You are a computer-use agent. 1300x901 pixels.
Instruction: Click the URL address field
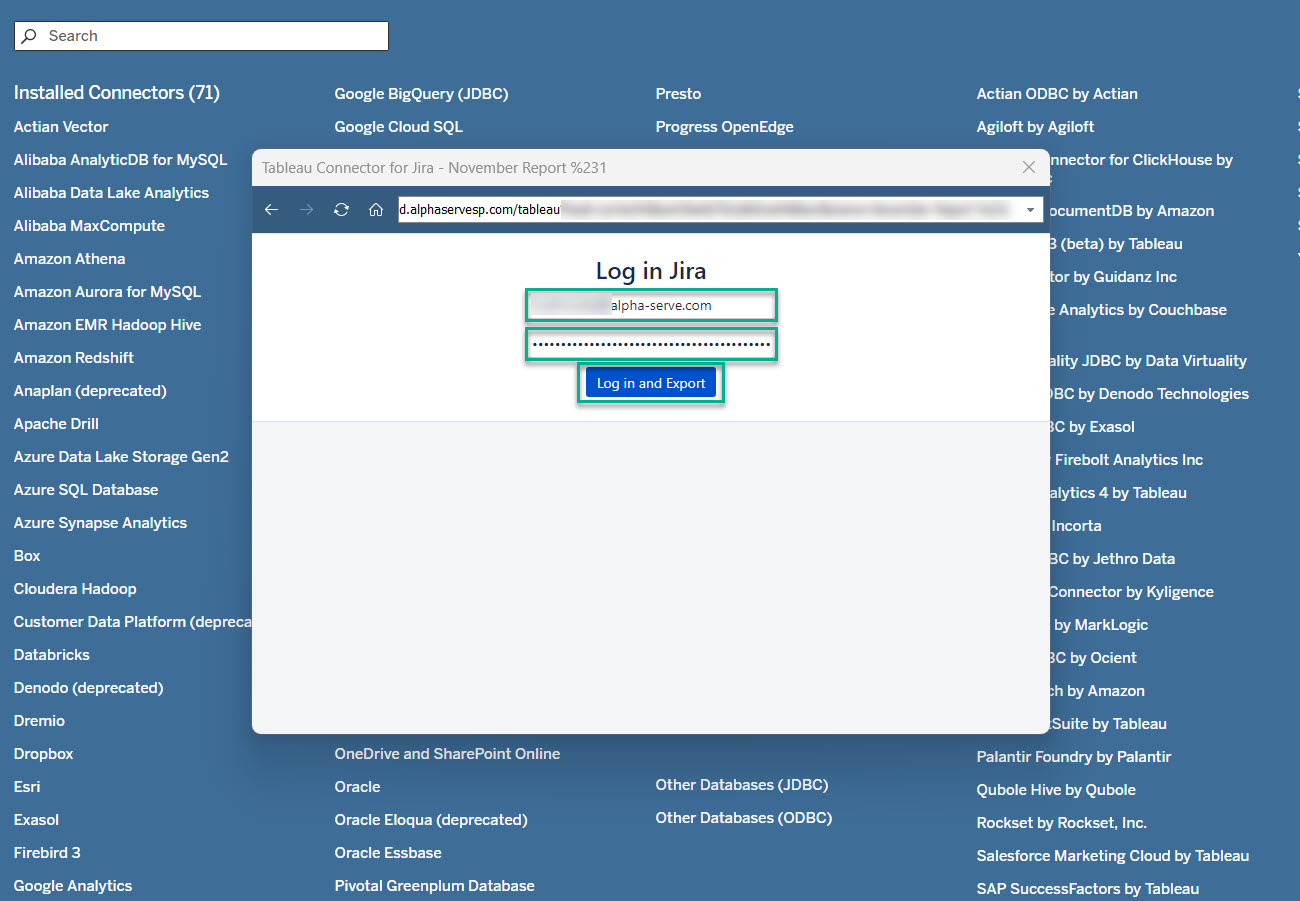click(700, 210)
